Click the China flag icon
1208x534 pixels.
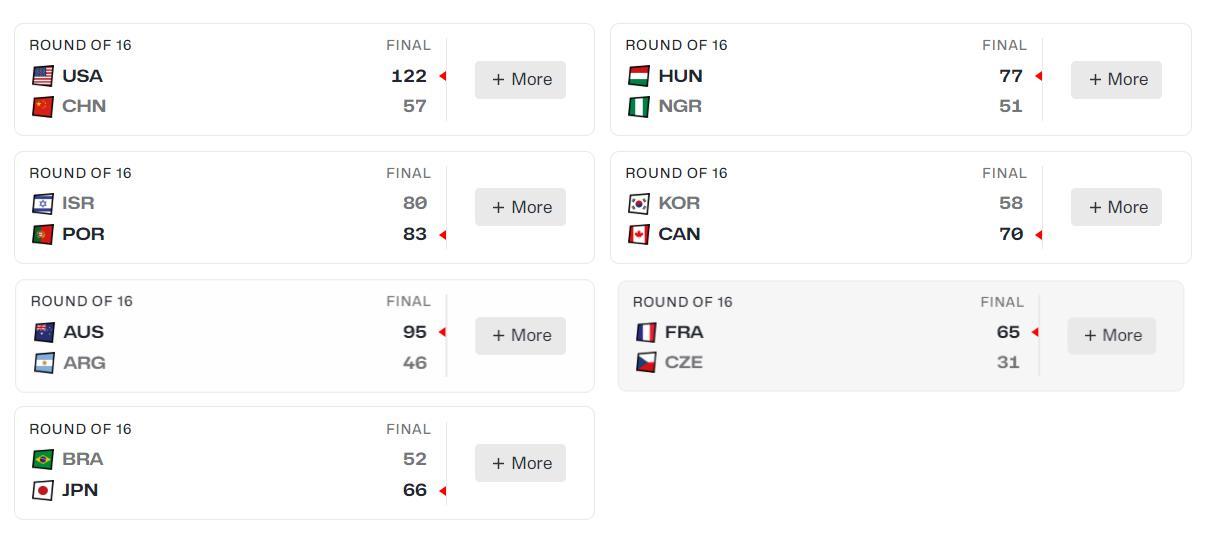pos(42,107)
